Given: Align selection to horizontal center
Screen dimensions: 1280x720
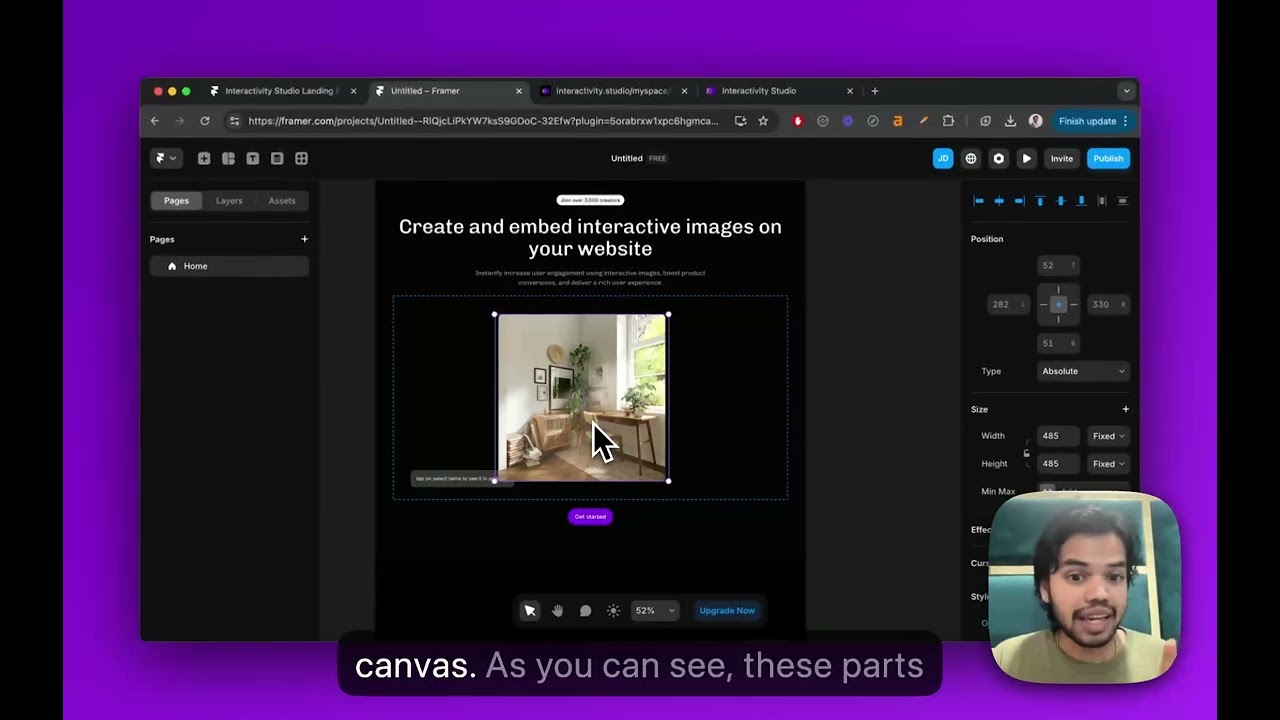Looking at the screenshot, I should 999,201.
